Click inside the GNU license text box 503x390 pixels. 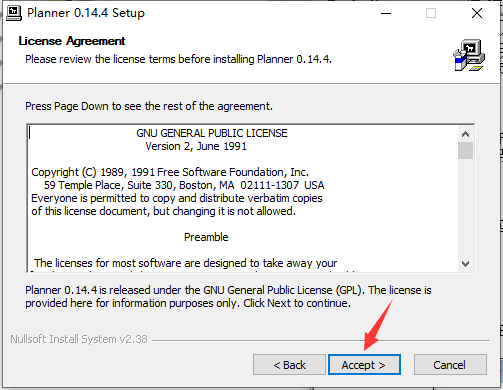(243, 199)
